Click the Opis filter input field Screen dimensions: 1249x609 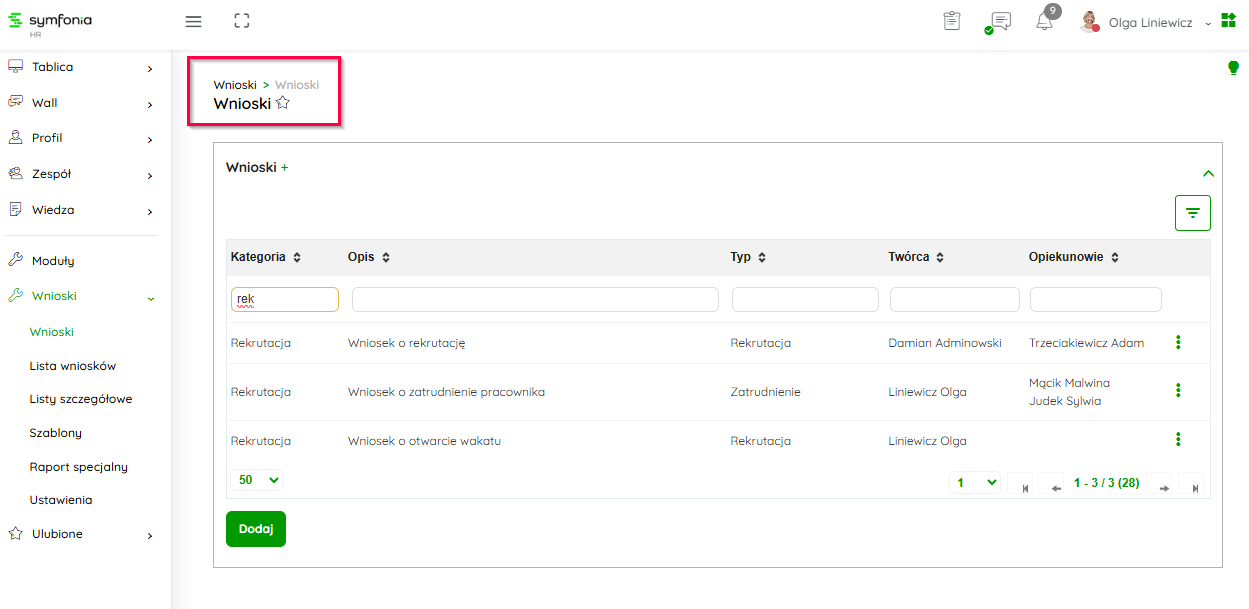(x=535, y=300)
